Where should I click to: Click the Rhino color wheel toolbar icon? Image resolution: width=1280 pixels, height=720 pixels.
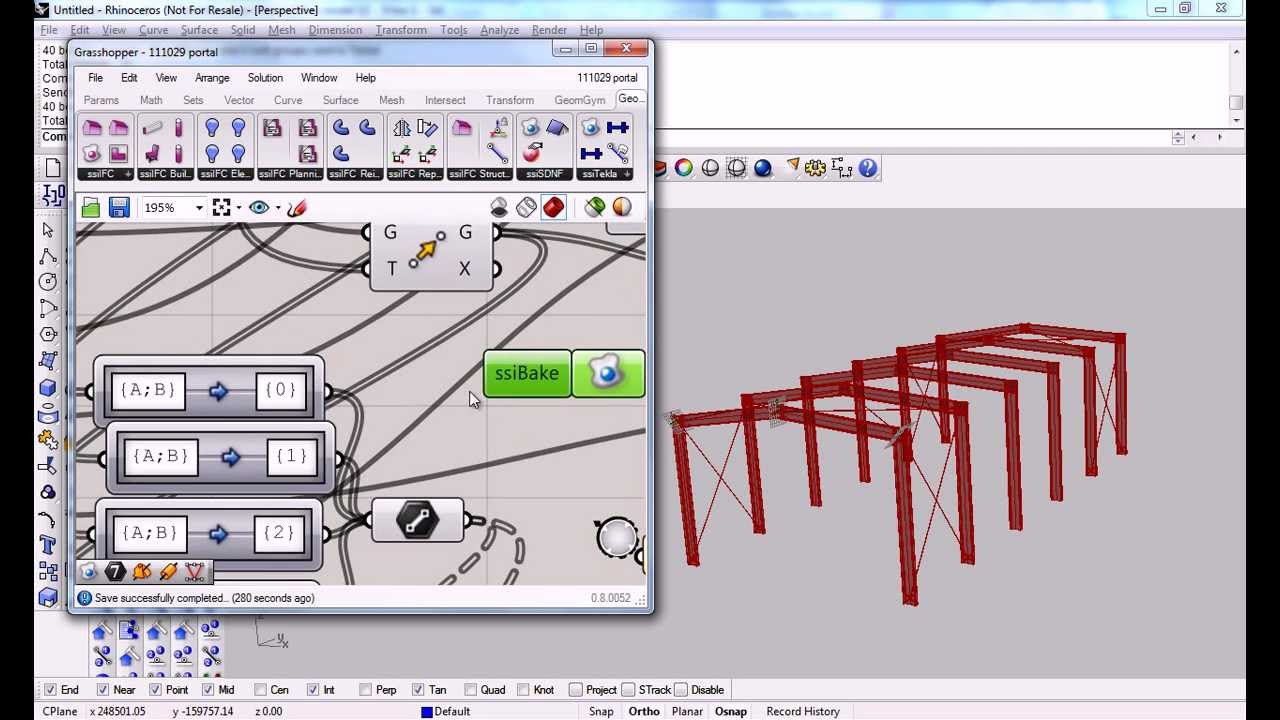pos(683,168)
